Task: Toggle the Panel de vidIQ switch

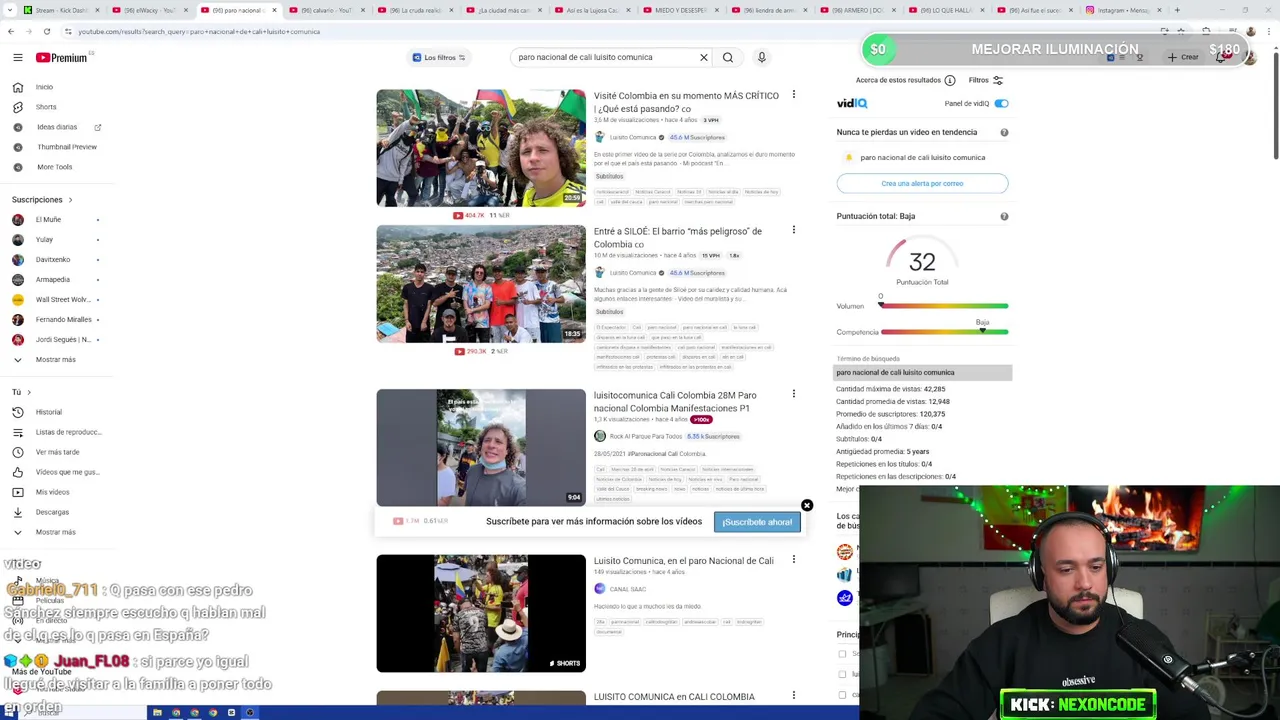Action: (1001, 103)
